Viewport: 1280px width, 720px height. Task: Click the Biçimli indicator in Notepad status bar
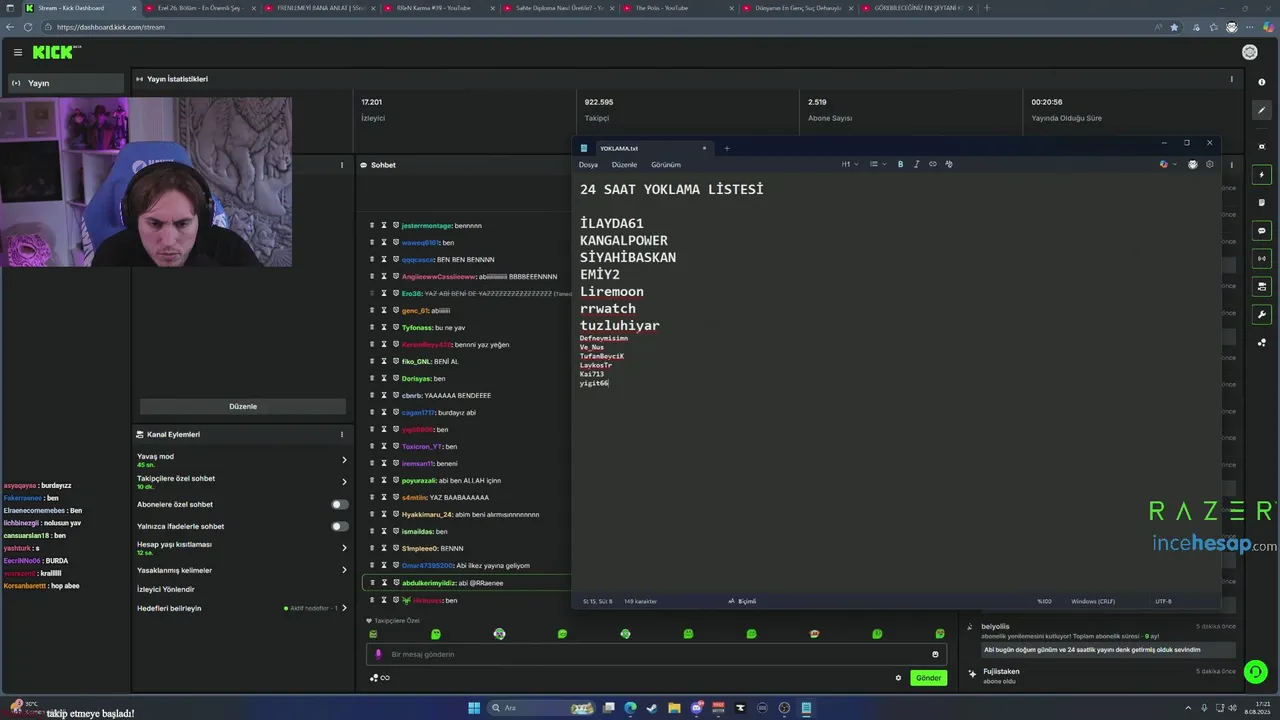click(x=742, y=601)
